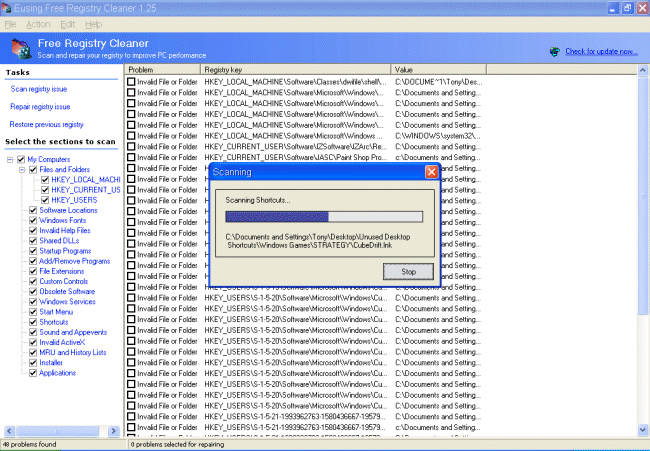Select the Start Menu label in the tree
Image resolution: width=650 pixels, height=451 pixels.
tap(56, 312)
